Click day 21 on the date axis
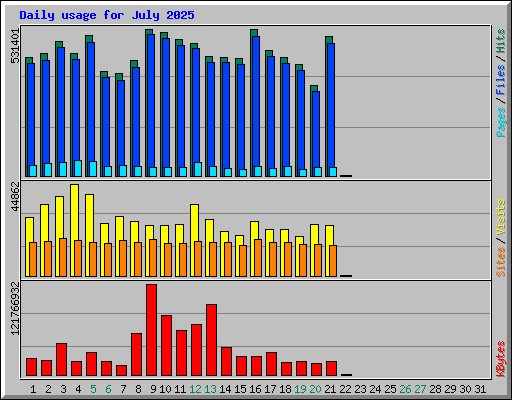 coord(330,389)
